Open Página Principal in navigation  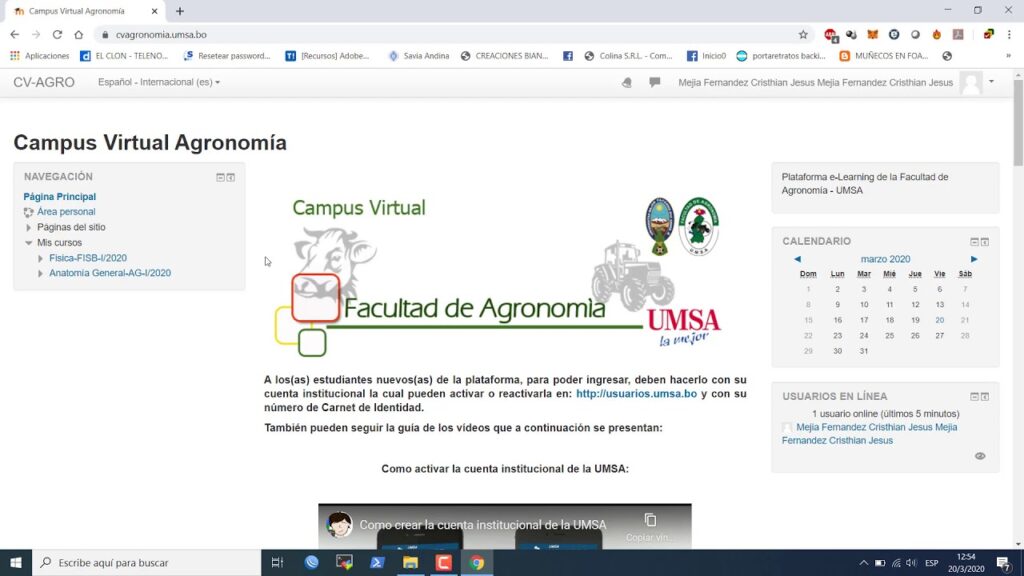point(59,197)
